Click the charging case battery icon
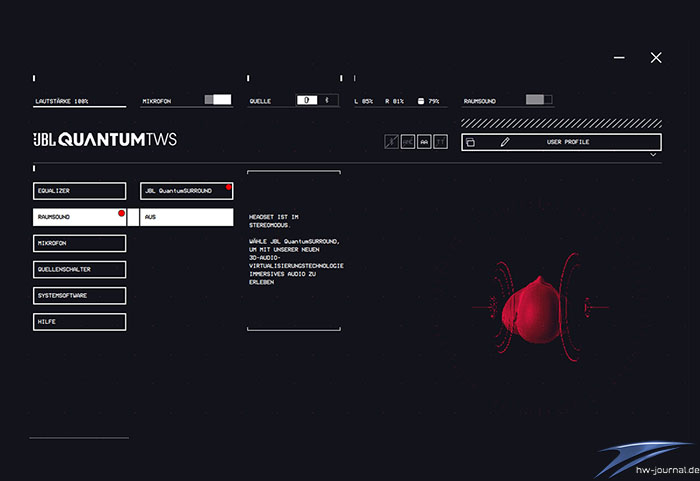 pyautogui.click(x=421, y=101)
